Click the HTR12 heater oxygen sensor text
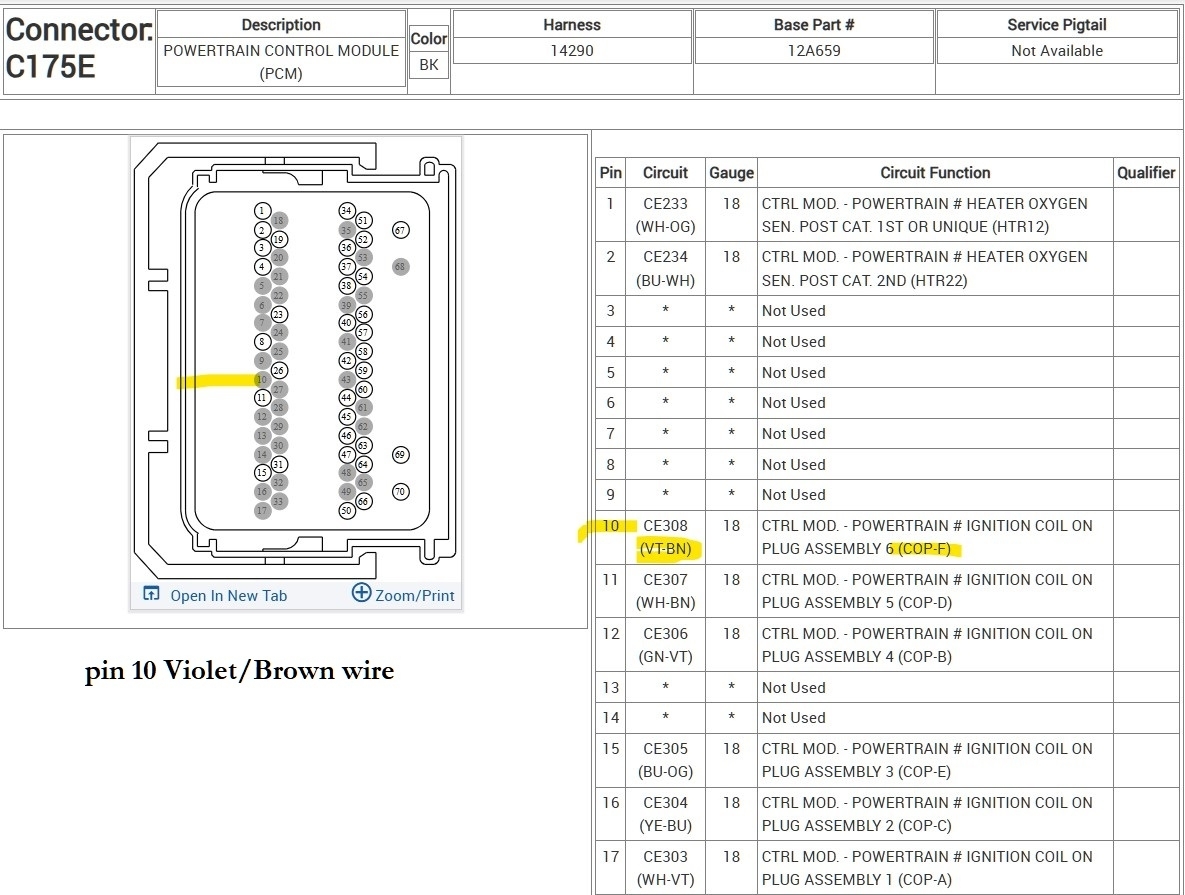Viewport: 1185px width, 895px height. (x=925, y=215)
